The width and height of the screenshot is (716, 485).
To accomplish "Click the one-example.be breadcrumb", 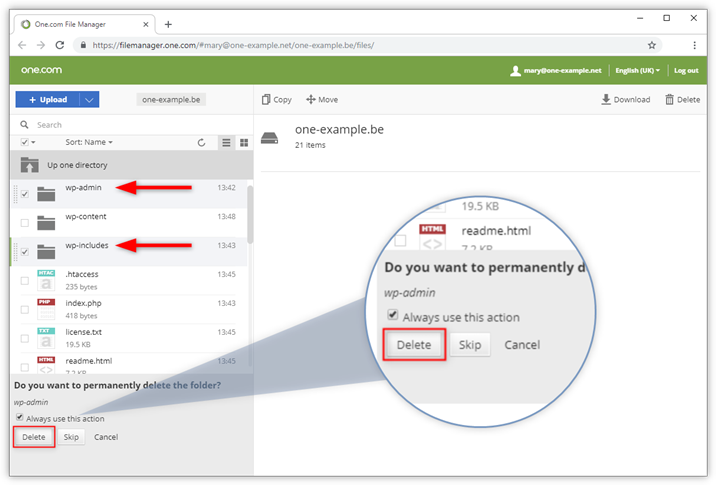I will pos(171,100).
